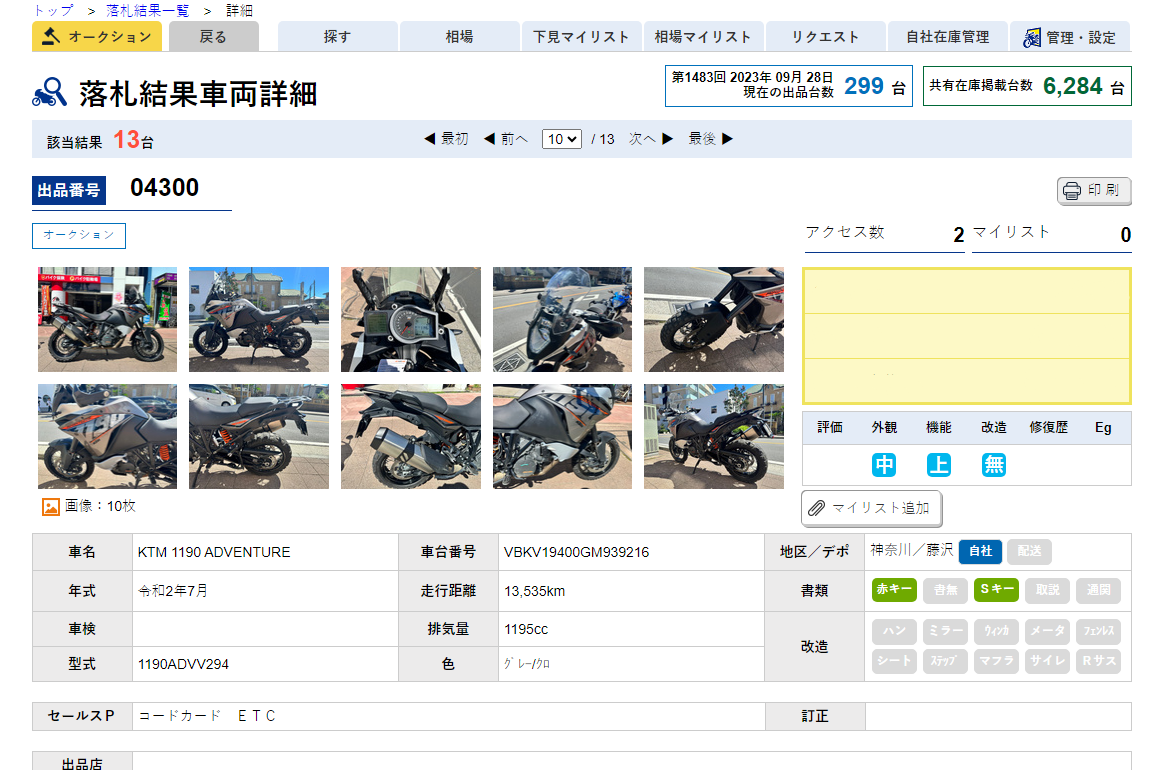Screen dimensions: 1161x770
Task: Select the year value 令和2年7月
Action: coord(173,591)
